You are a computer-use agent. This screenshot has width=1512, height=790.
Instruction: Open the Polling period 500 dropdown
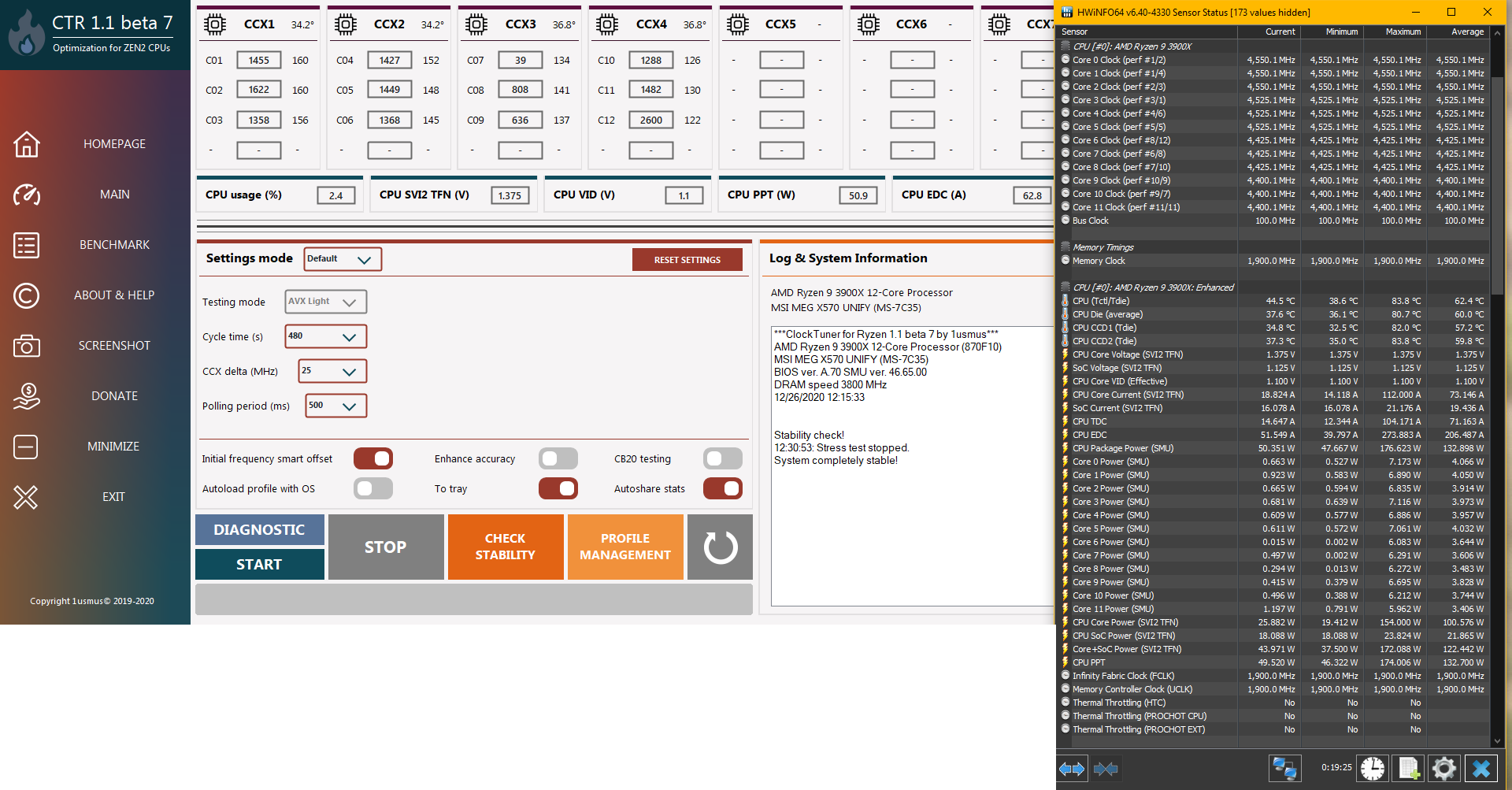pyautogui.click(x=336, y=406)
